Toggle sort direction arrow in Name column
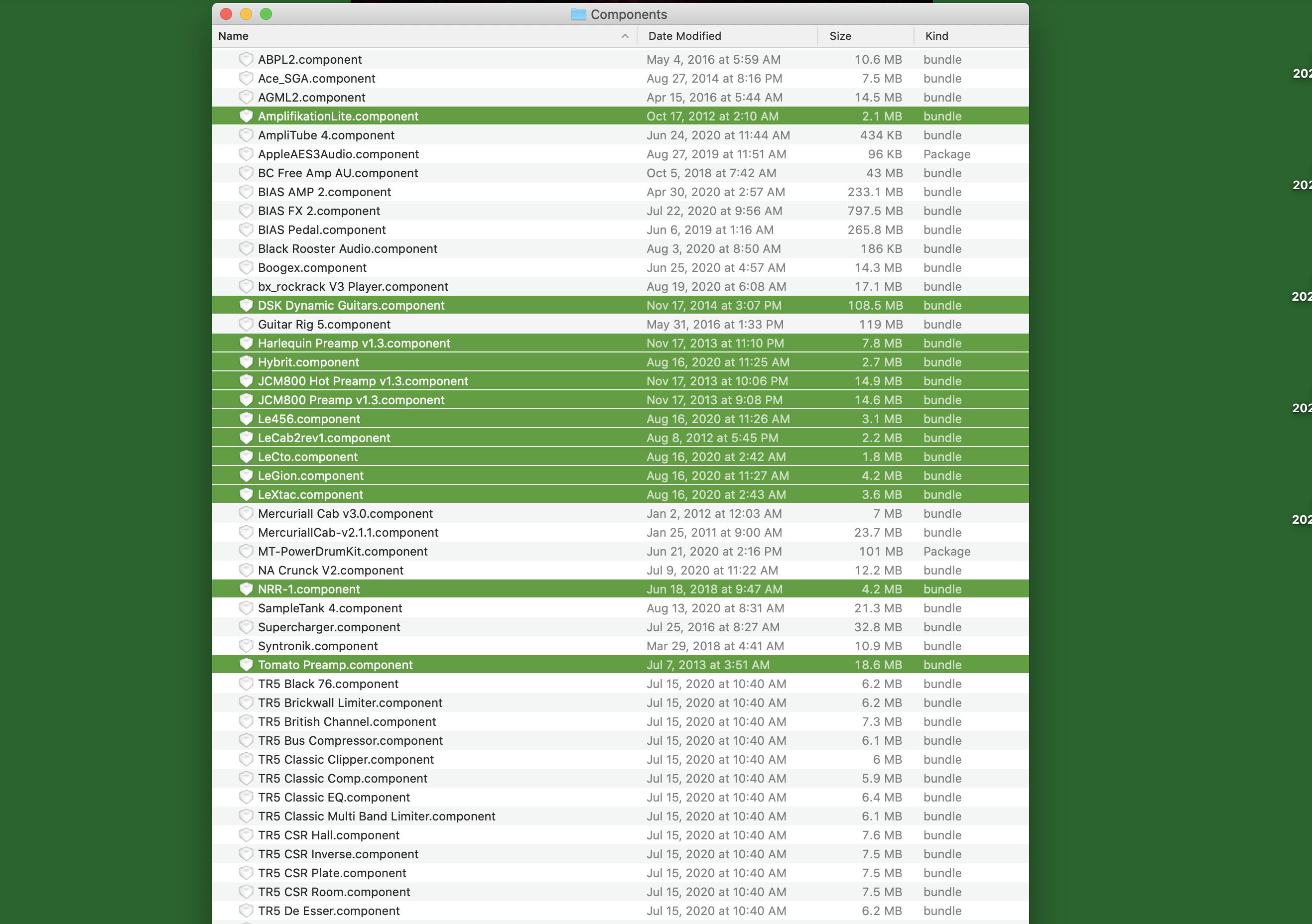The width and height of the screenshot is (1312, 924). pos(625,36)
